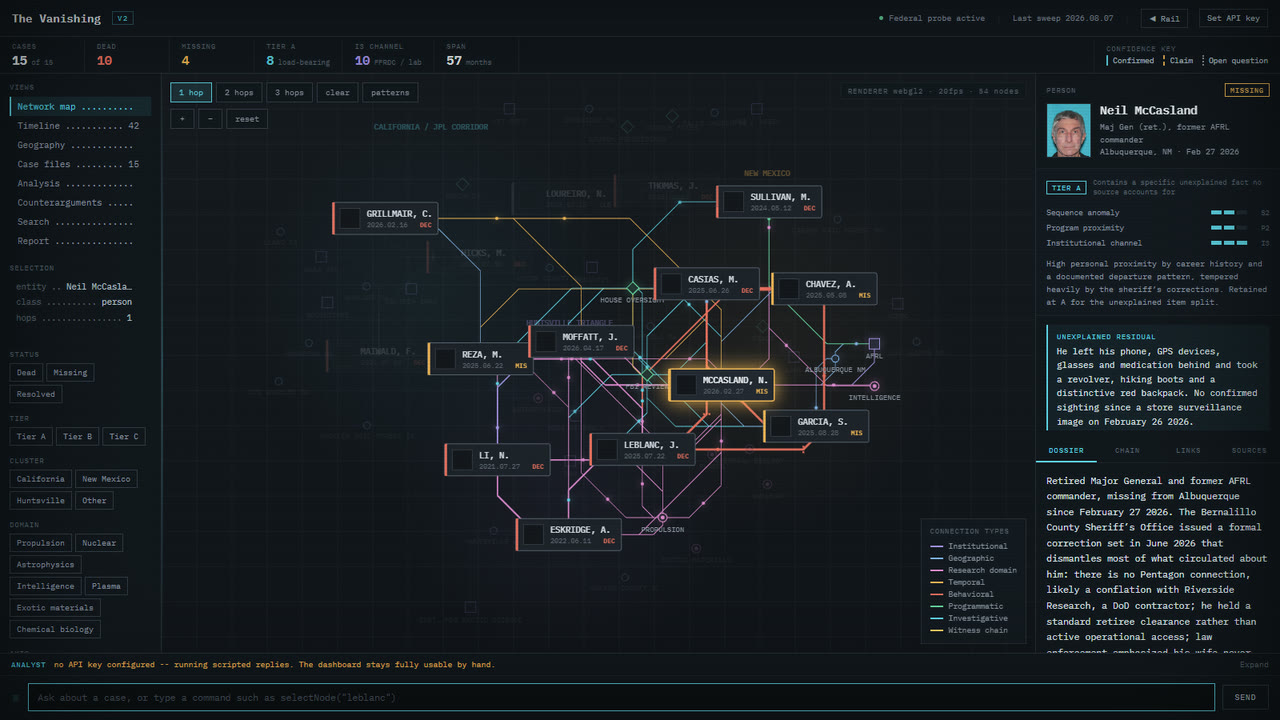This screenshot has height=720, width=1280.
Task: Switch to the Sources tab
Action: [1249, 451]
